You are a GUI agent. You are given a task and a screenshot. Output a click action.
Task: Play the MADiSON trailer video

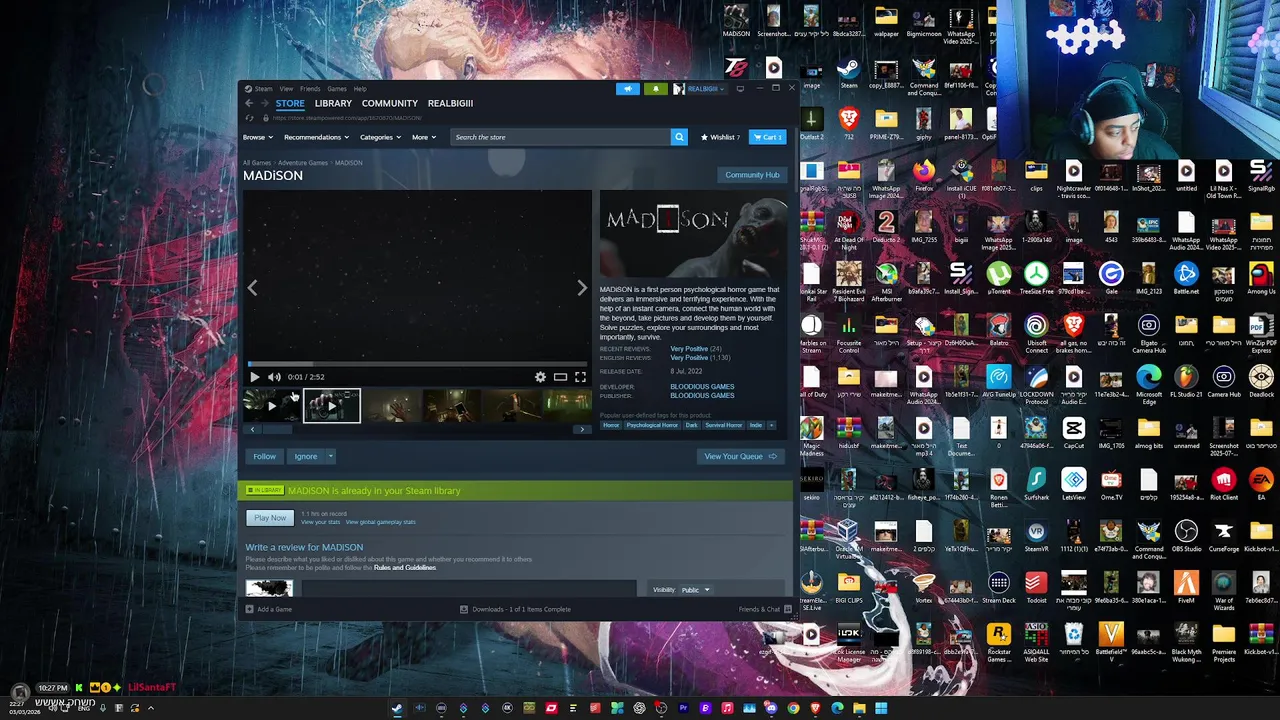254,377
